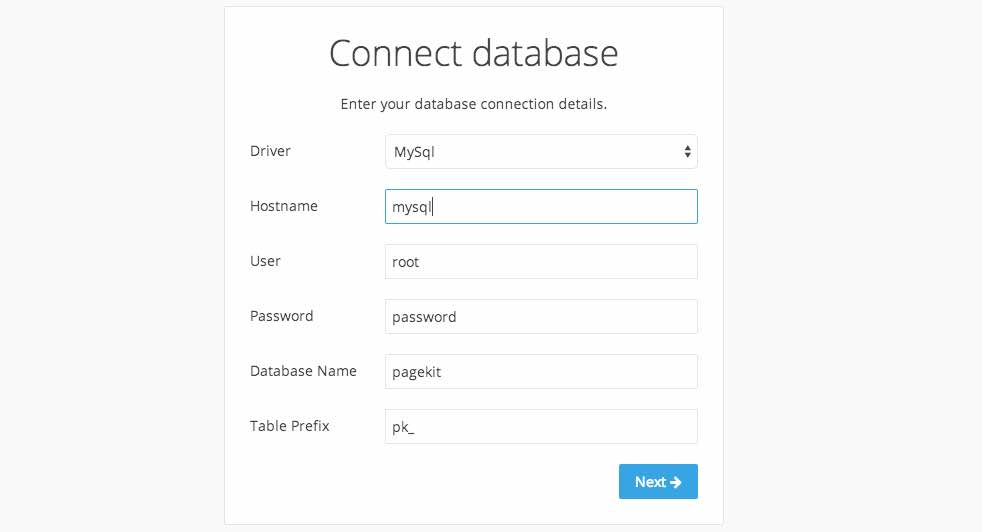Place cursor after mysql in Hostname
982x532 pixels.
click(433, 207)
